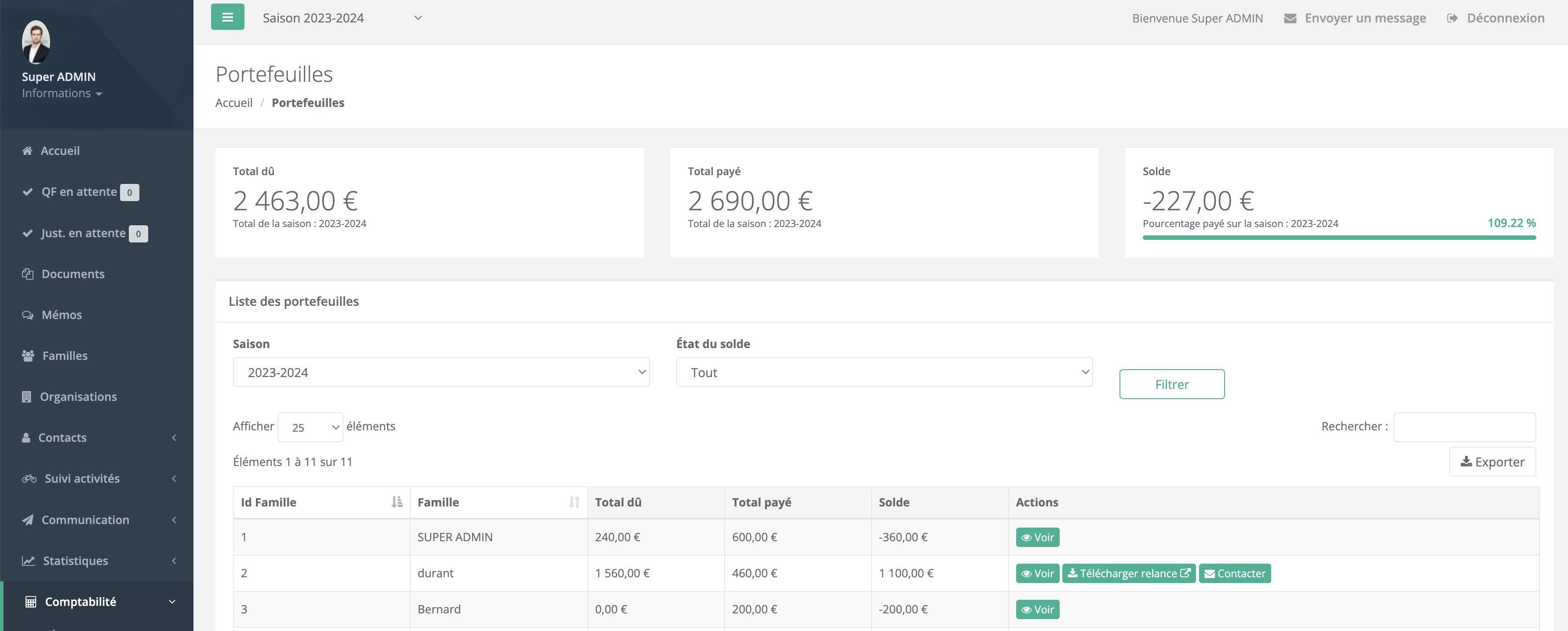Click Envoyer un message link

click(1365, 18)
